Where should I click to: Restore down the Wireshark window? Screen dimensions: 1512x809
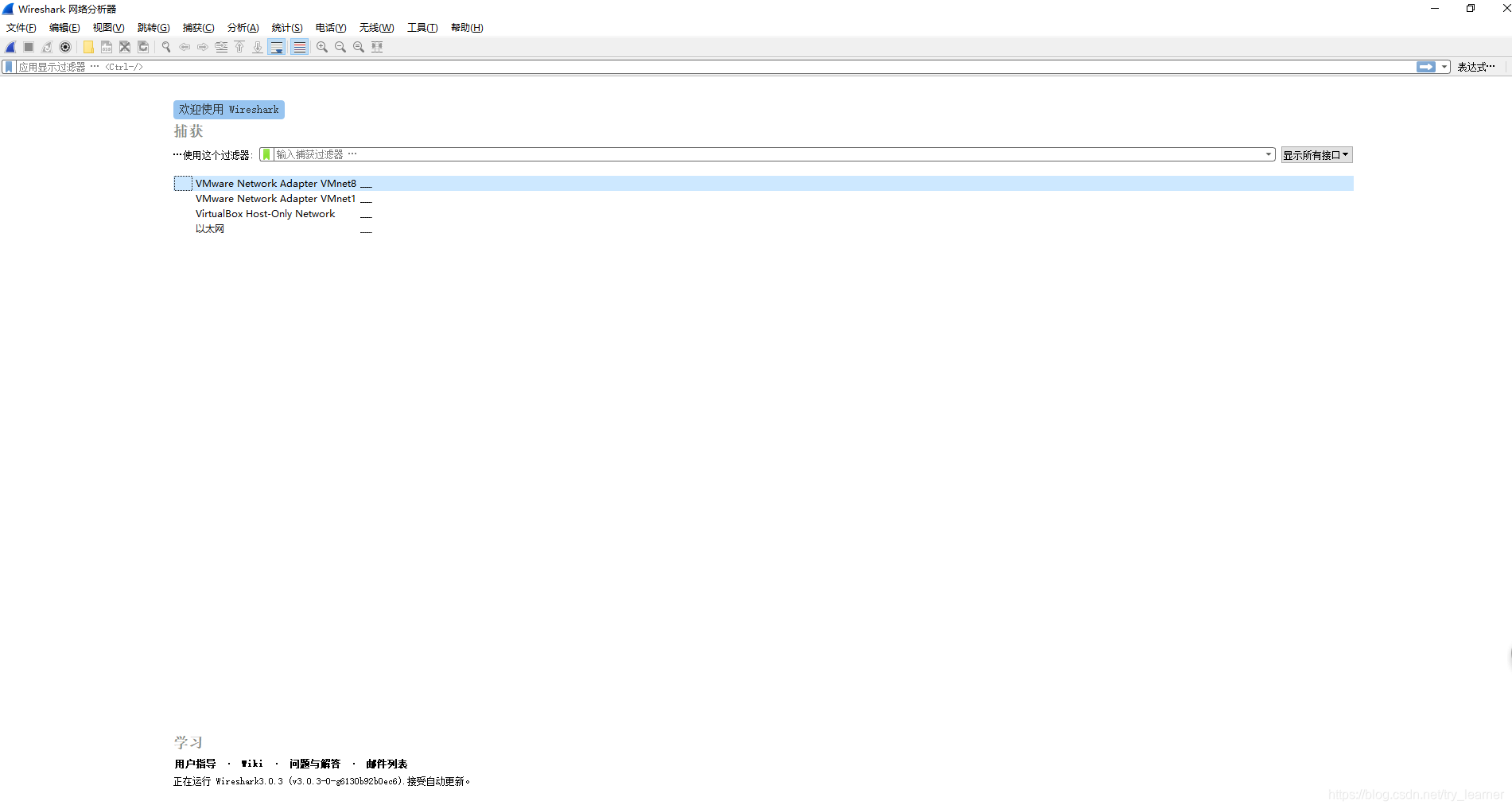[1471, 9]
